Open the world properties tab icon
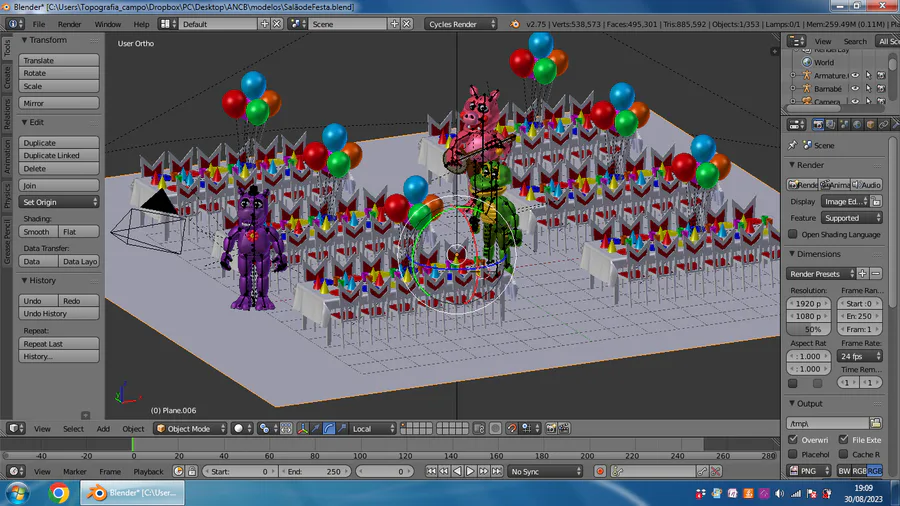Screen dimensions: 900x506 [857, 124]
